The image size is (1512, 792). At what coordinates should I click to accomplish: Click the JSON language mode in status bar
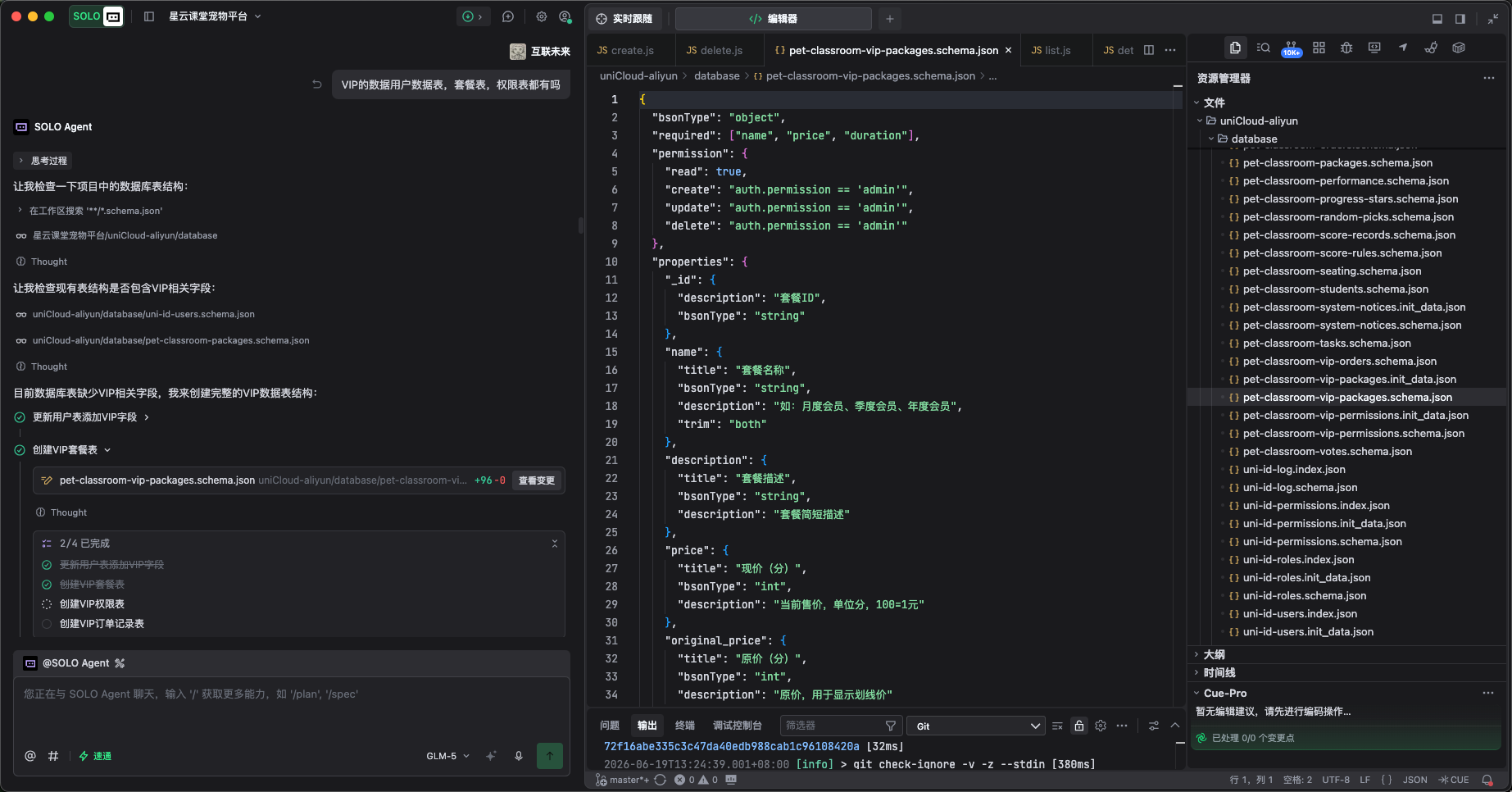pos(1415,780)
